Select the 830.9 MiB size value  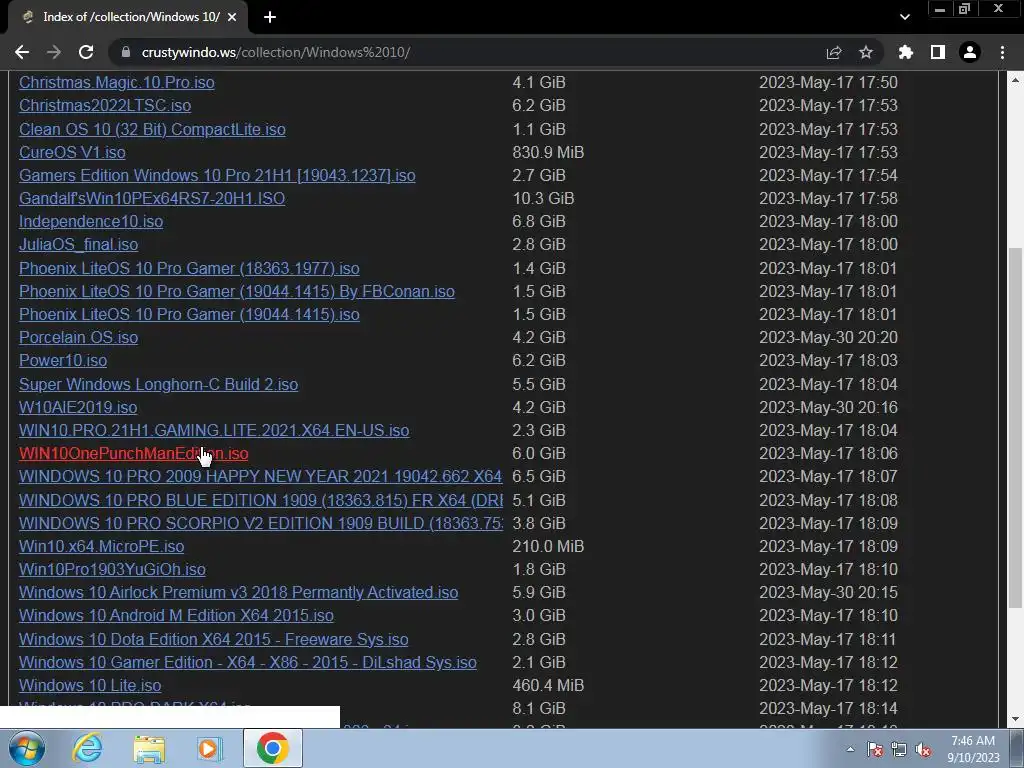click(x=548, y=152)
